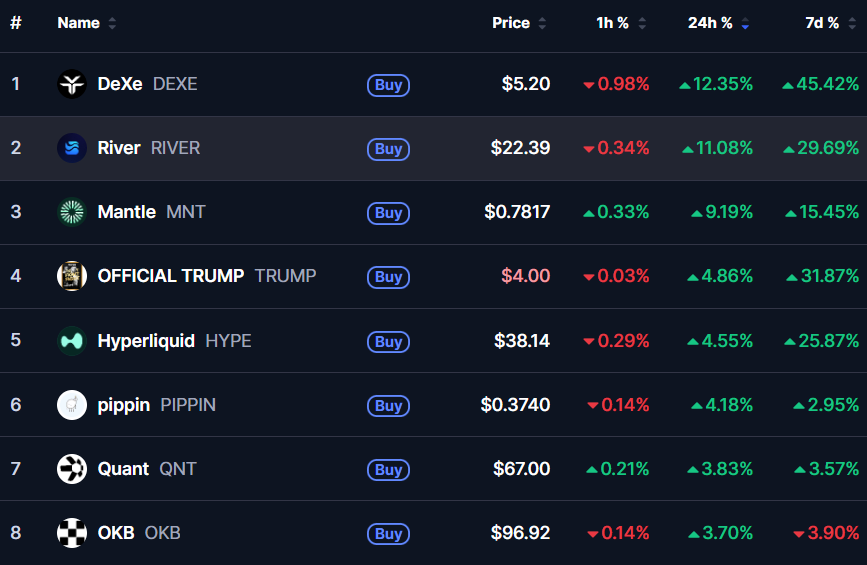Click the DeXe coin logo icon

pos(72,84)
